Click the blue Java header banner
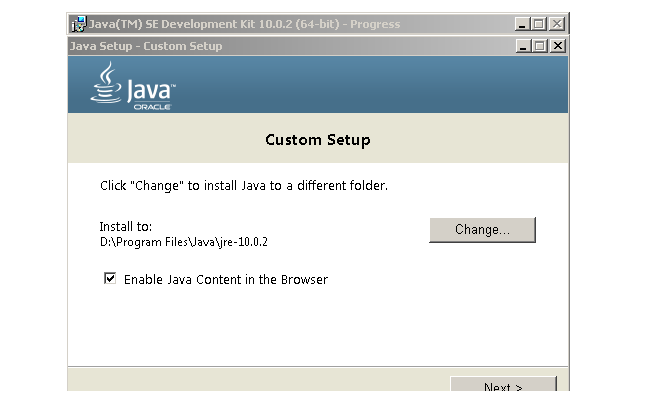 (x=318, y=85)
